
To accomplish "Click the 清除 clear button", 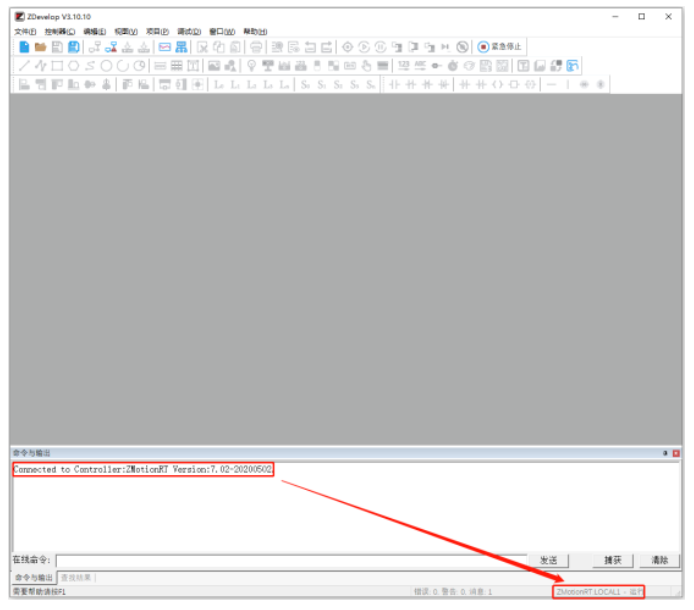I will [659, 560].
